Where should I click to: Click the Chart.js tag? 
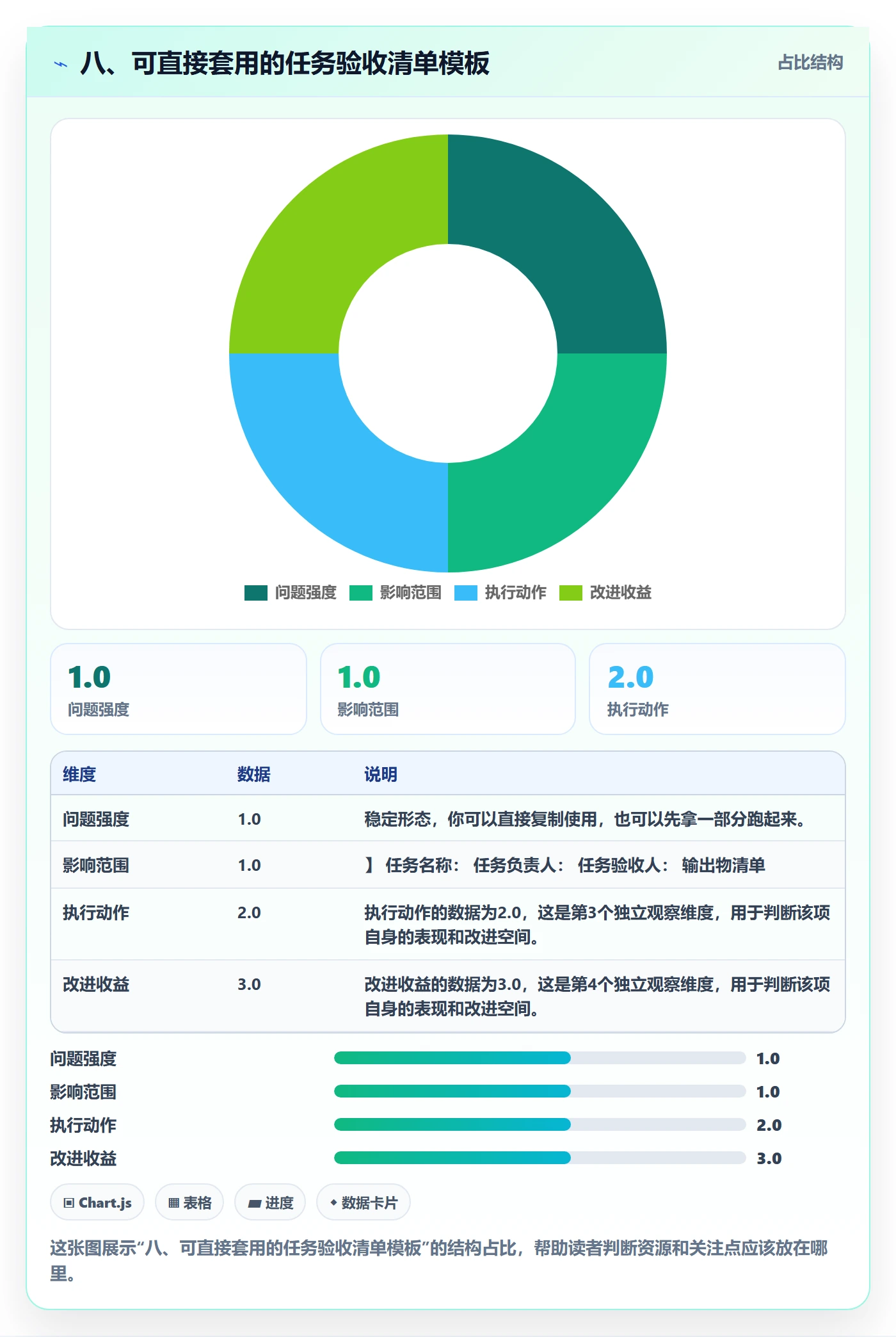pos(97,1203)
